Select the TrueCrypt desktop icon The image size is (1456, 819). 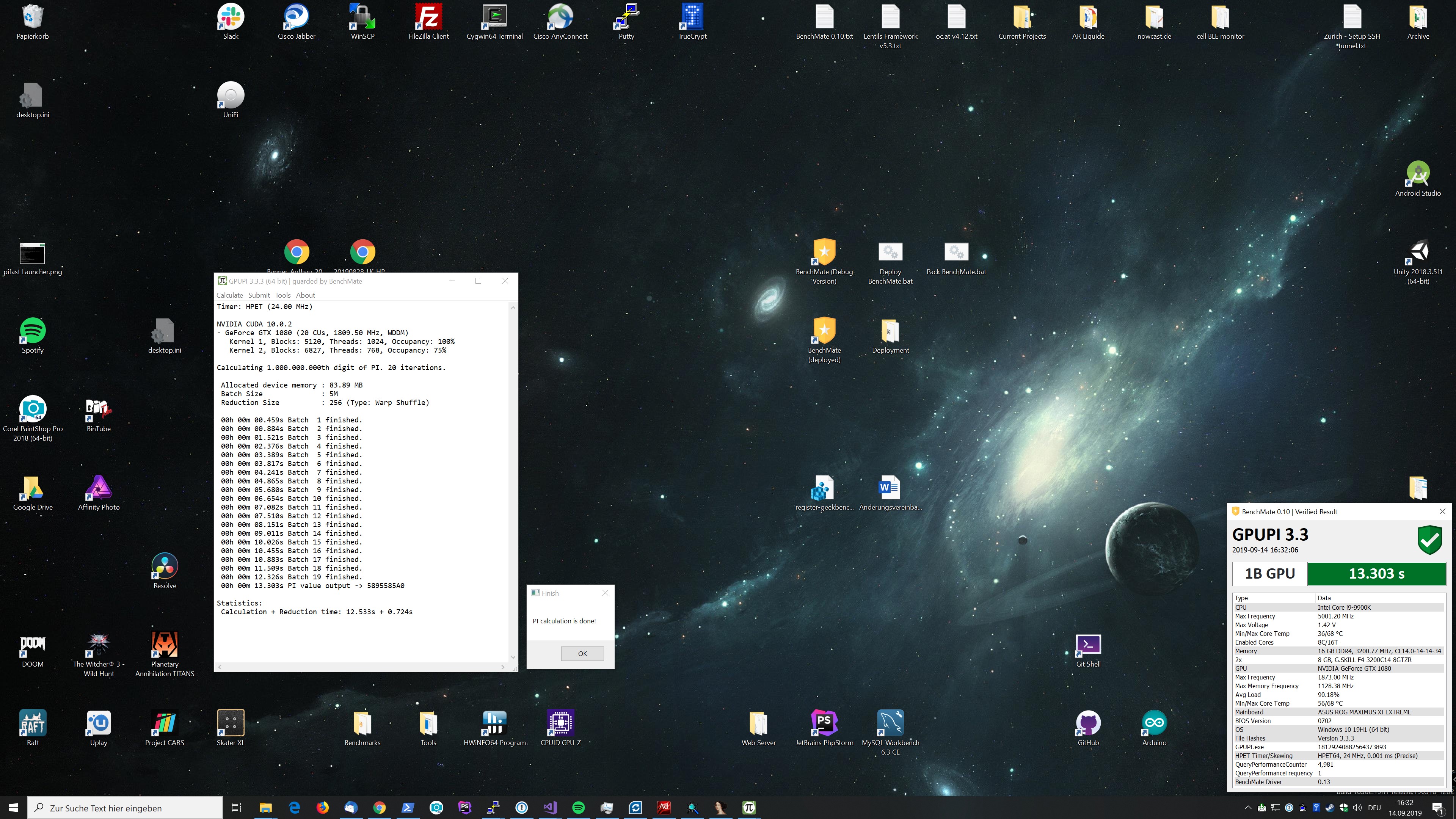click(692, 22)
